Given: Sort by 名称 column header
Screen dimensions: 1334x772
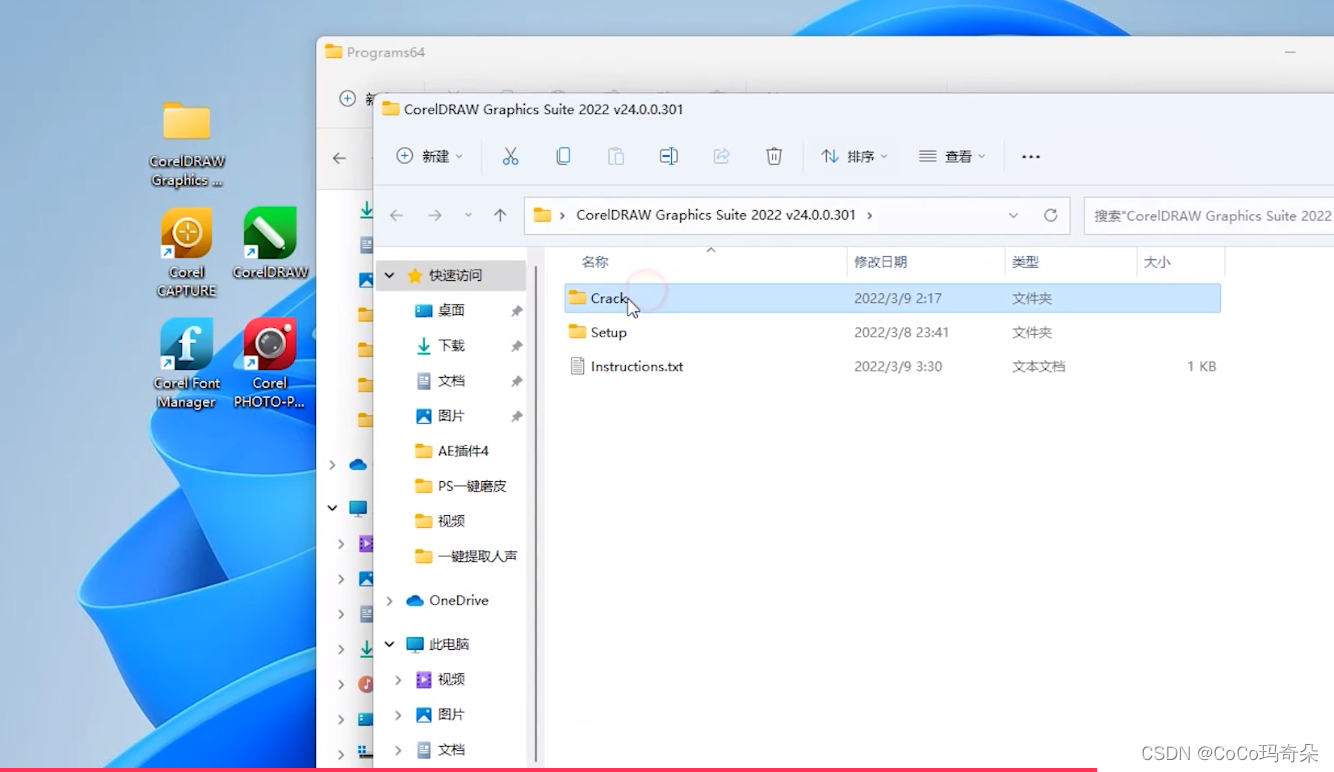Looking at the screenshot, I should (595, 262).
